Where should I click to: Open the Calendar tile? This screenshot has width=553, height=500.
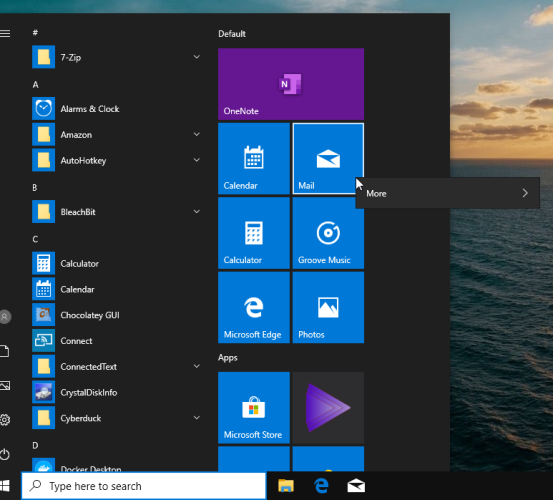pyautogui.click(x=254, y=159)
